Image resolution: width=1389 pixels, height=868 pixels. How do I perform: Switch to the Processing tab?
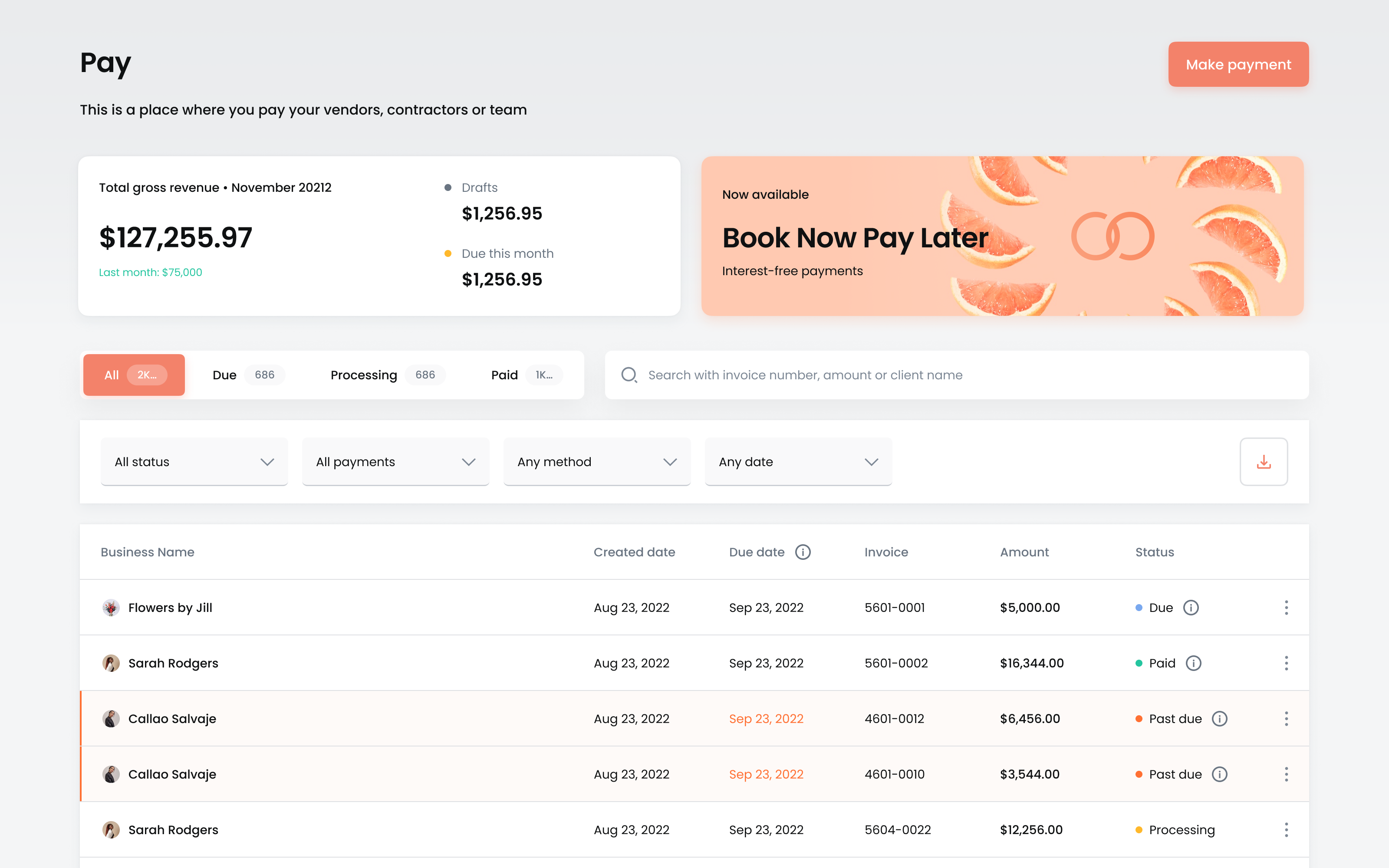point(388,375)
